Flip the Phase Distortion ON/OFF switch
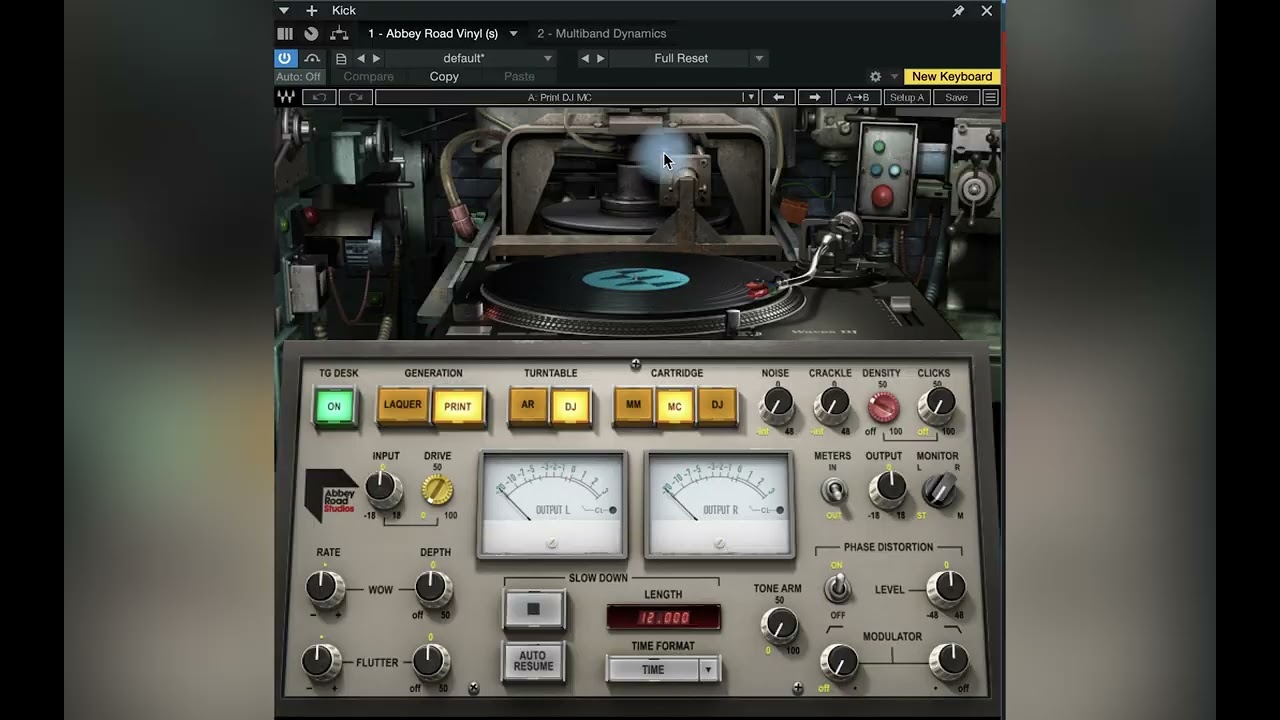Screen dimensions: 1280x720 point(838,588)
